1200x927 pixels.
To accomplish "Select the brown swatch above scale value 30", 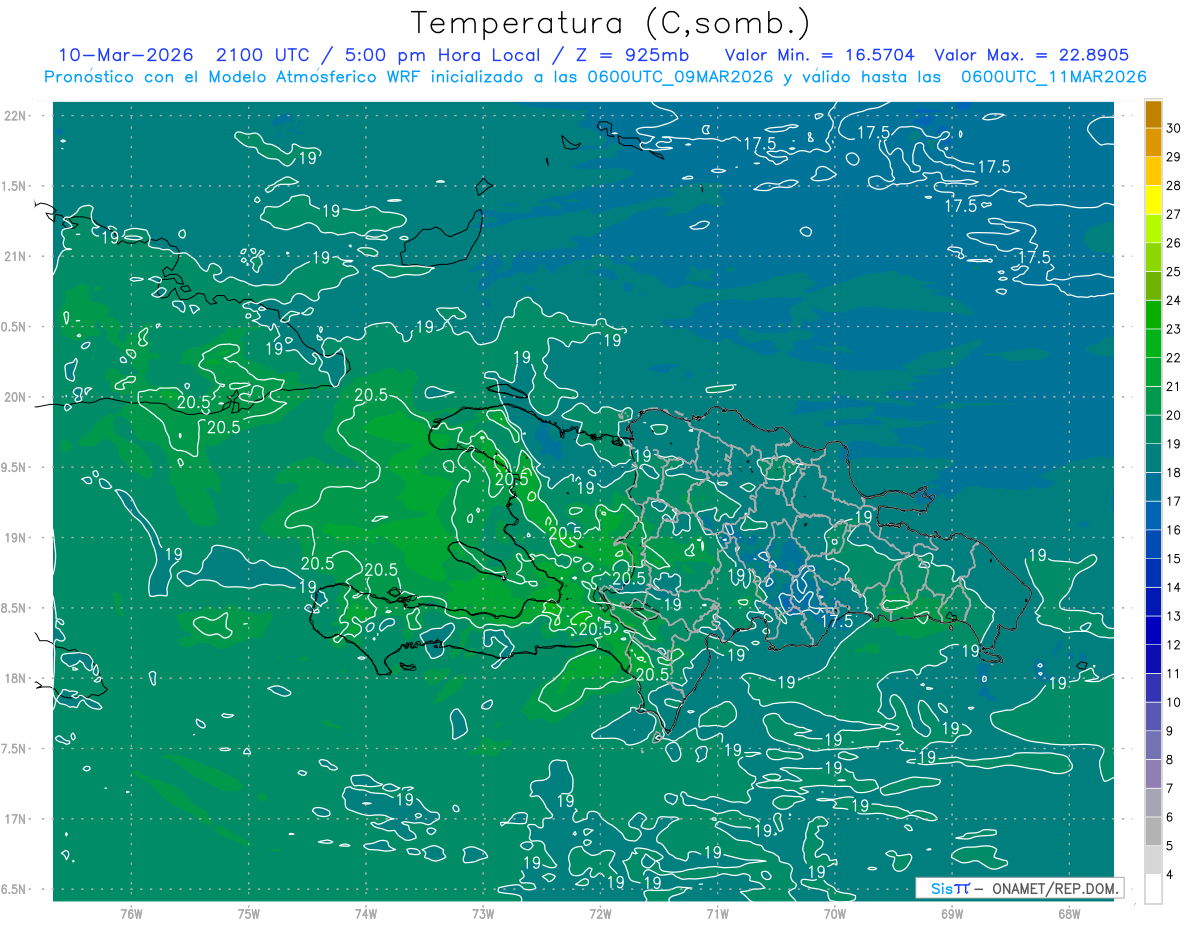I will (1153, 114).
